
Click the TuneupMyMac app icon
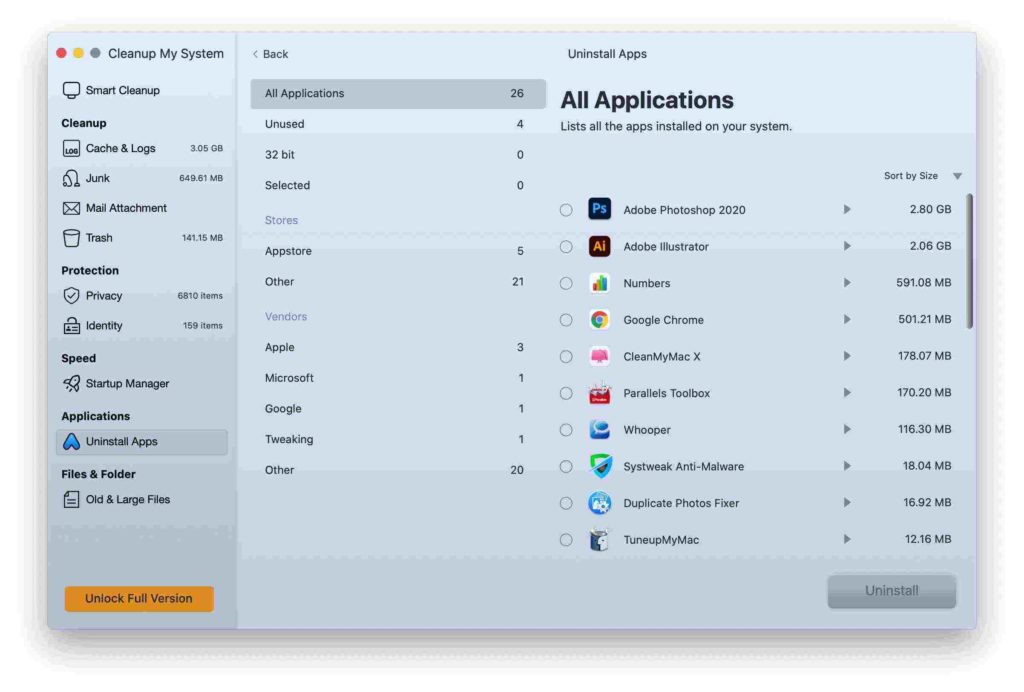[x=600, y=539]
